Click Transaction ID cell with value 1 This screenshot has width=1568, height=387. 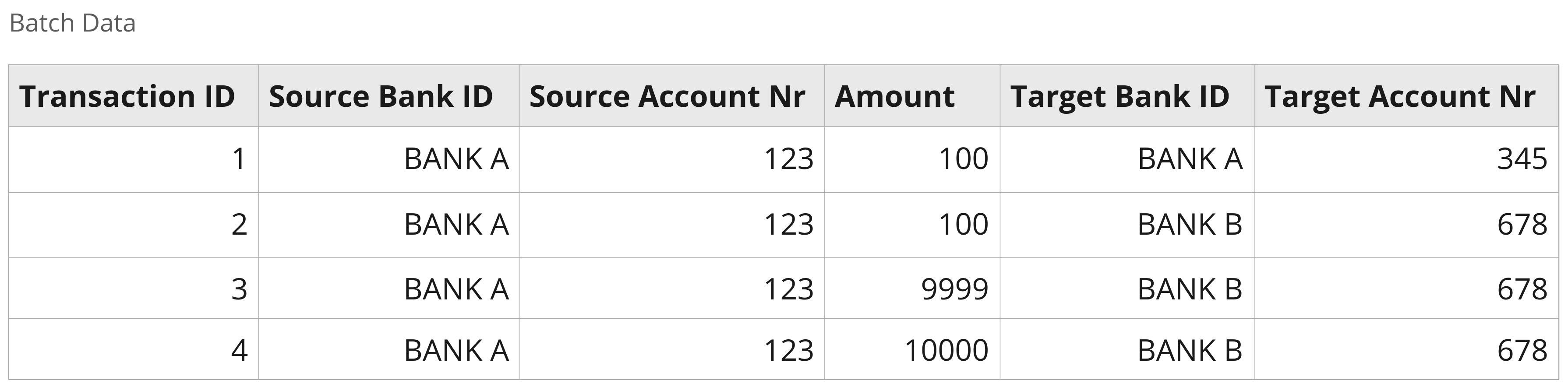239,159
